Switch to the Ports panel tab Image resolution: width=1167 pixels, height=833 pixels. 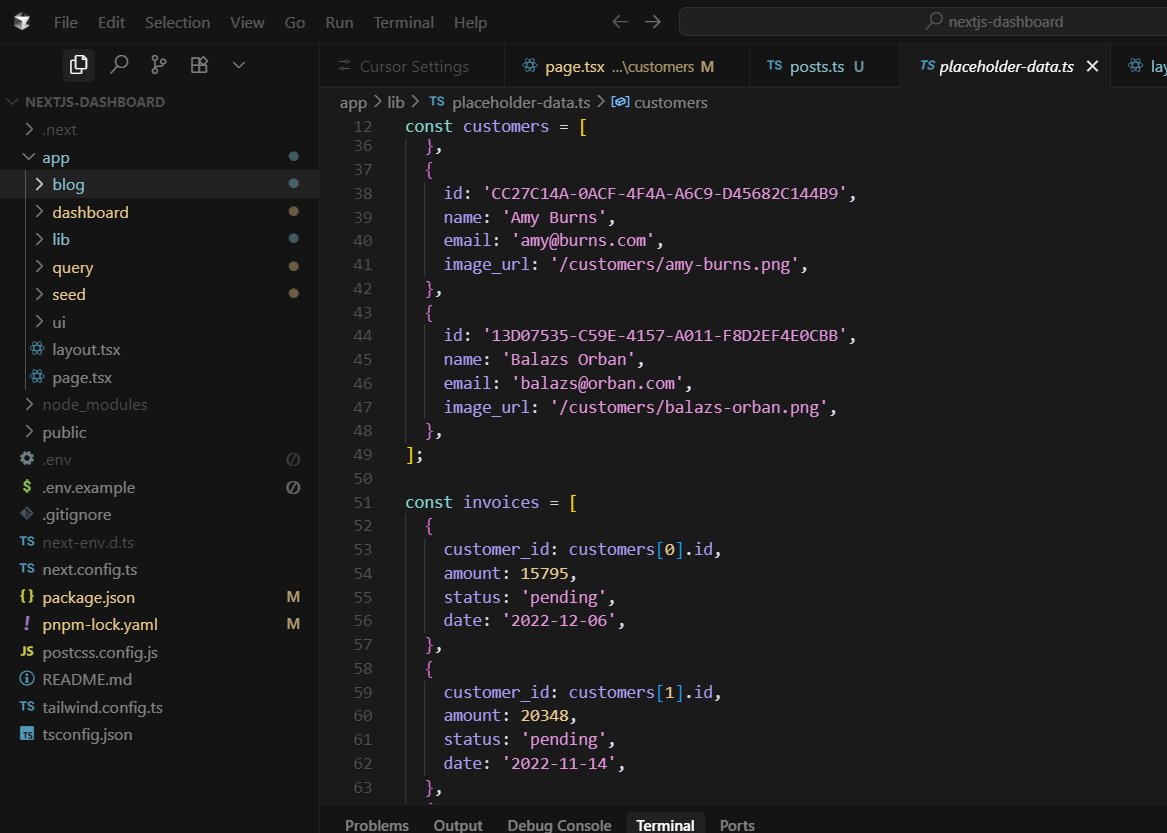pos(737,825)
